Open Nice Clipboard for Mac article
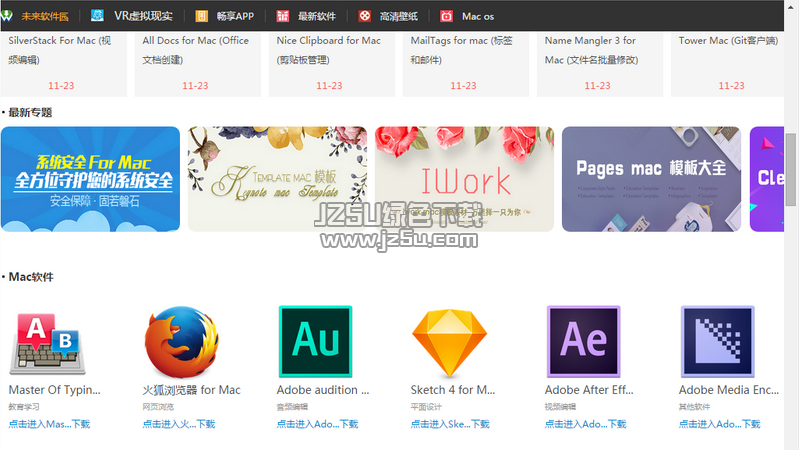 coord(329,50)
